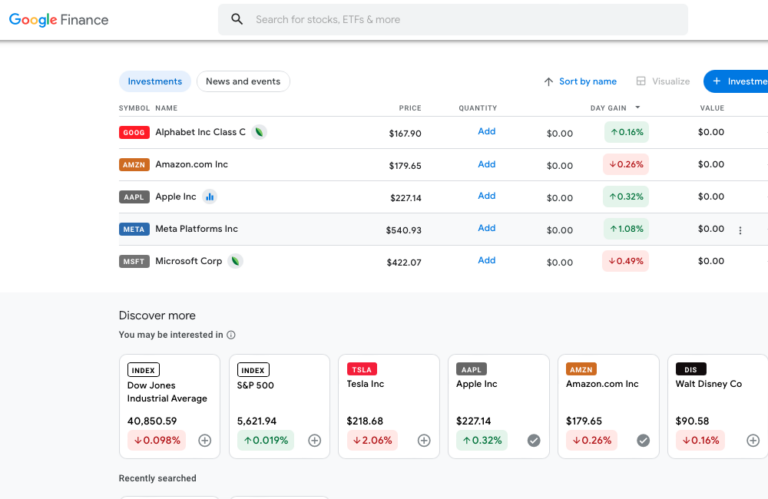
Task: Click the search magnifier icon
Action: tap(237, 19)
